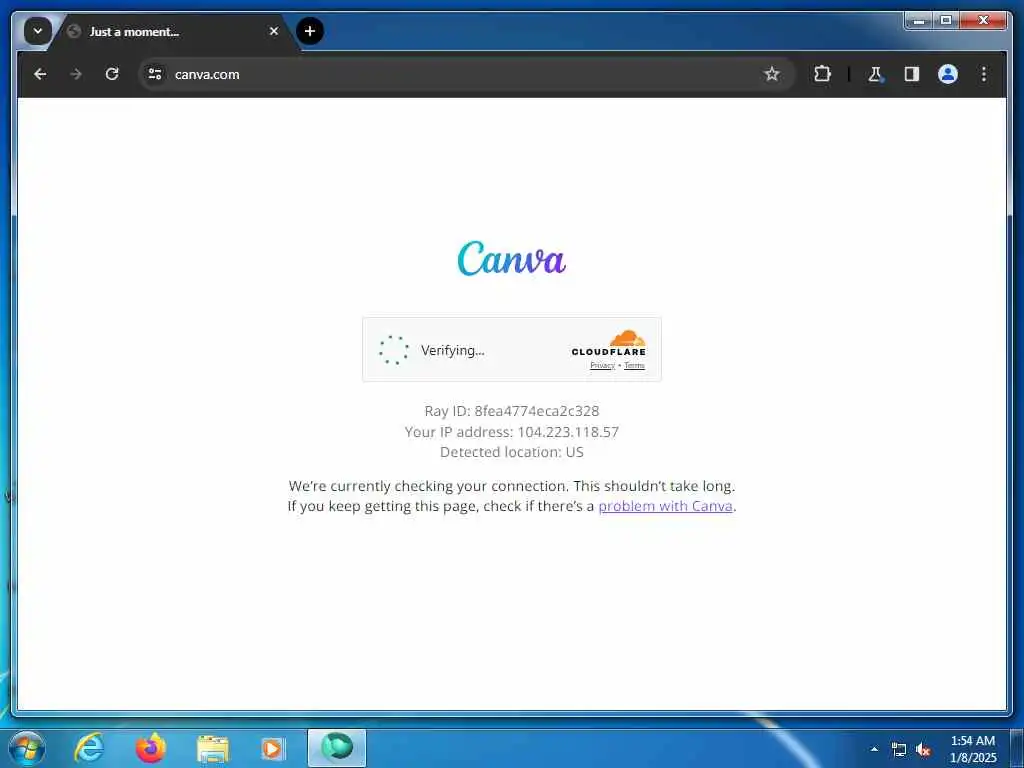1024x768 pixels.
Task: Click the IP address text 104.223.118.57
Action: pos(568,432)
